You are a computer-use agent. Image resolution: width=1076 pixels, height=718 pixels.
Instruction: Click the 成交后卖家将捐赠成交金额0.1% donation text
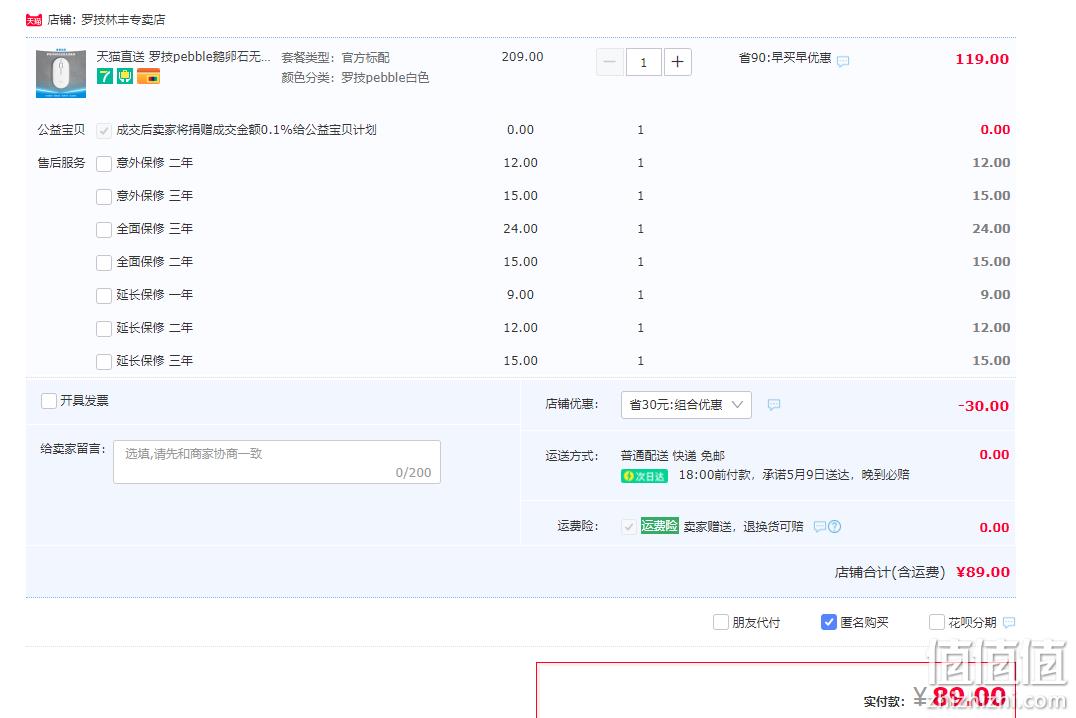tap(246, 130)
